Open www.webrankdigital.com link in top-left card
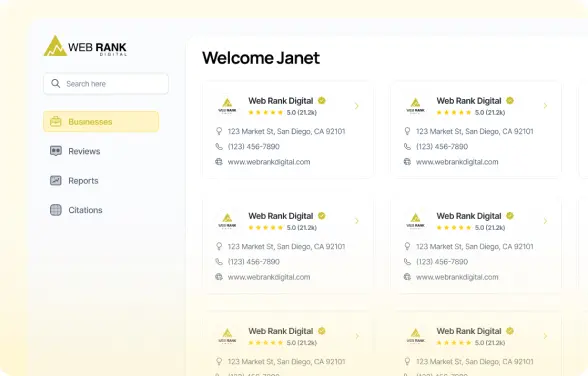588x376 pixels. pyautogui.click(x=269, y=162)
